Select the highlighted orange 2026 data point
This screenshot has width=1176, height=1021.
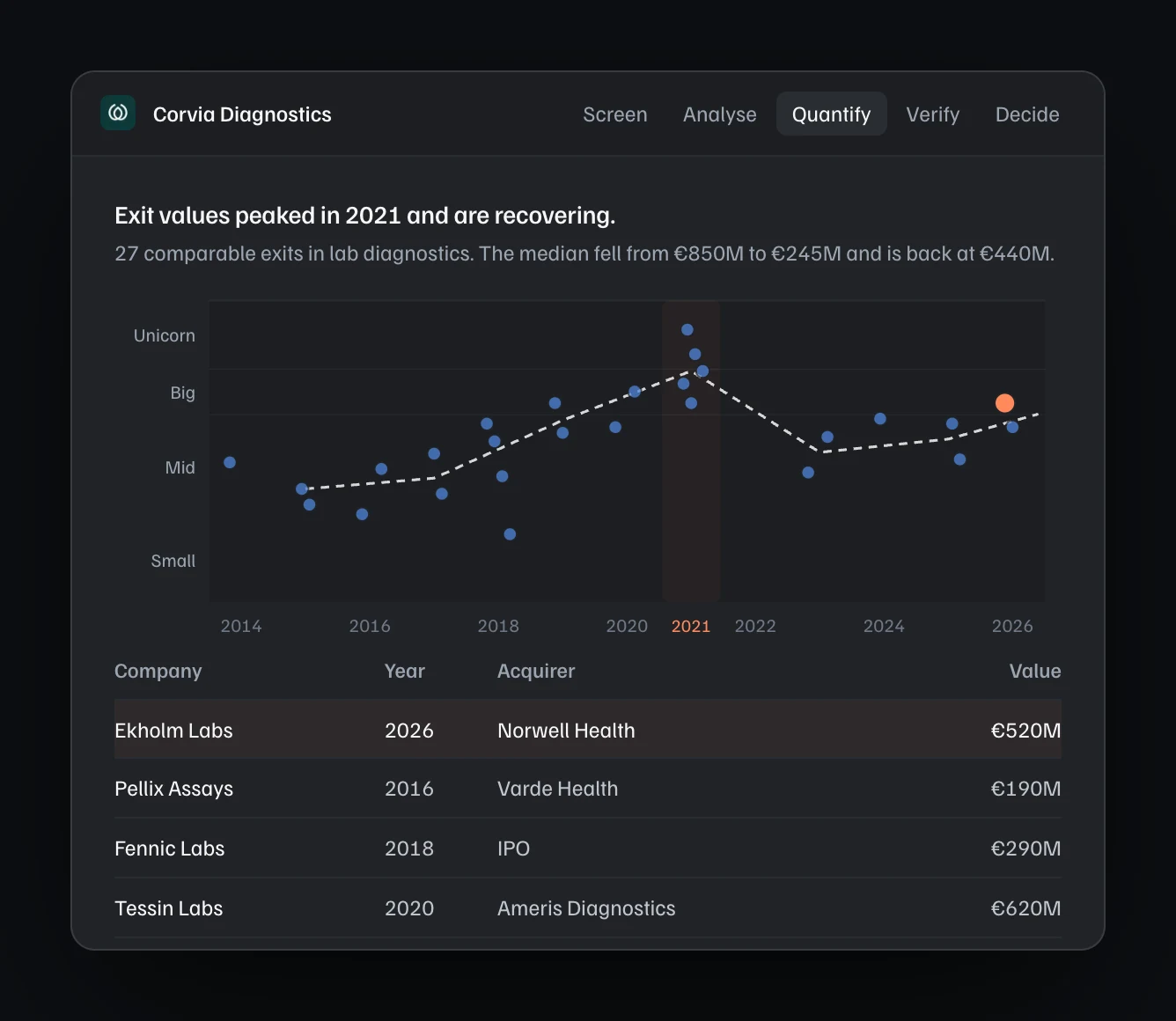(x=1004, y=403)
